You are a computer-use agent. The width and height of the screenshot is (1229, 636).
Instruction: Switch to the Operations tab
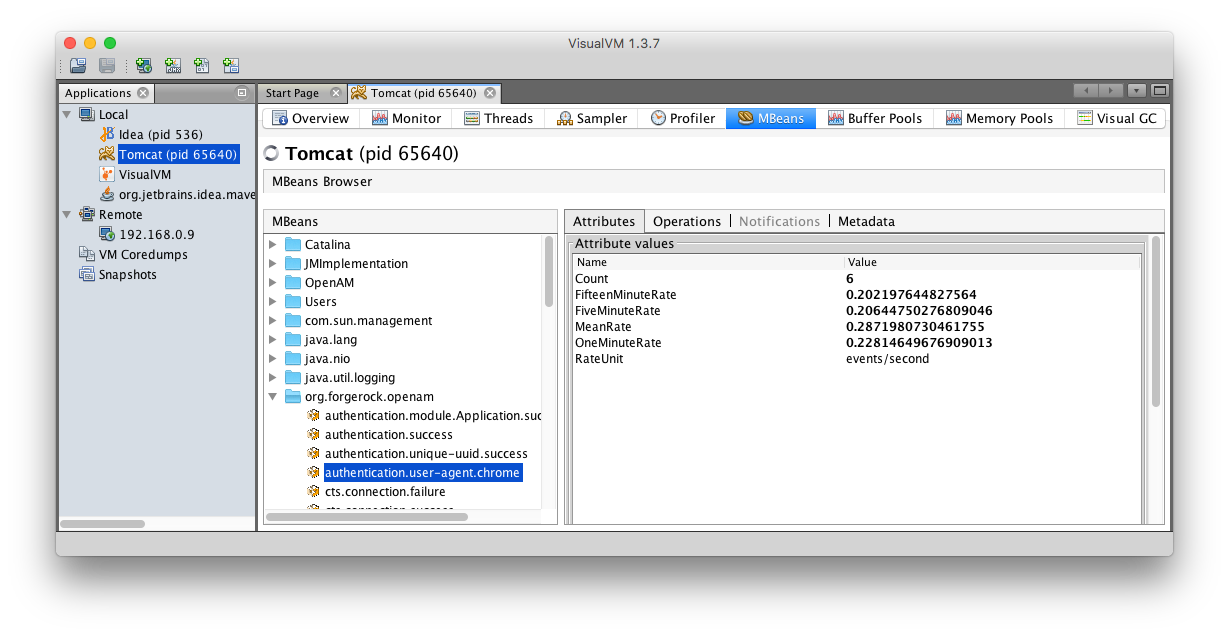pyautogui.click(x=687, y=221)
